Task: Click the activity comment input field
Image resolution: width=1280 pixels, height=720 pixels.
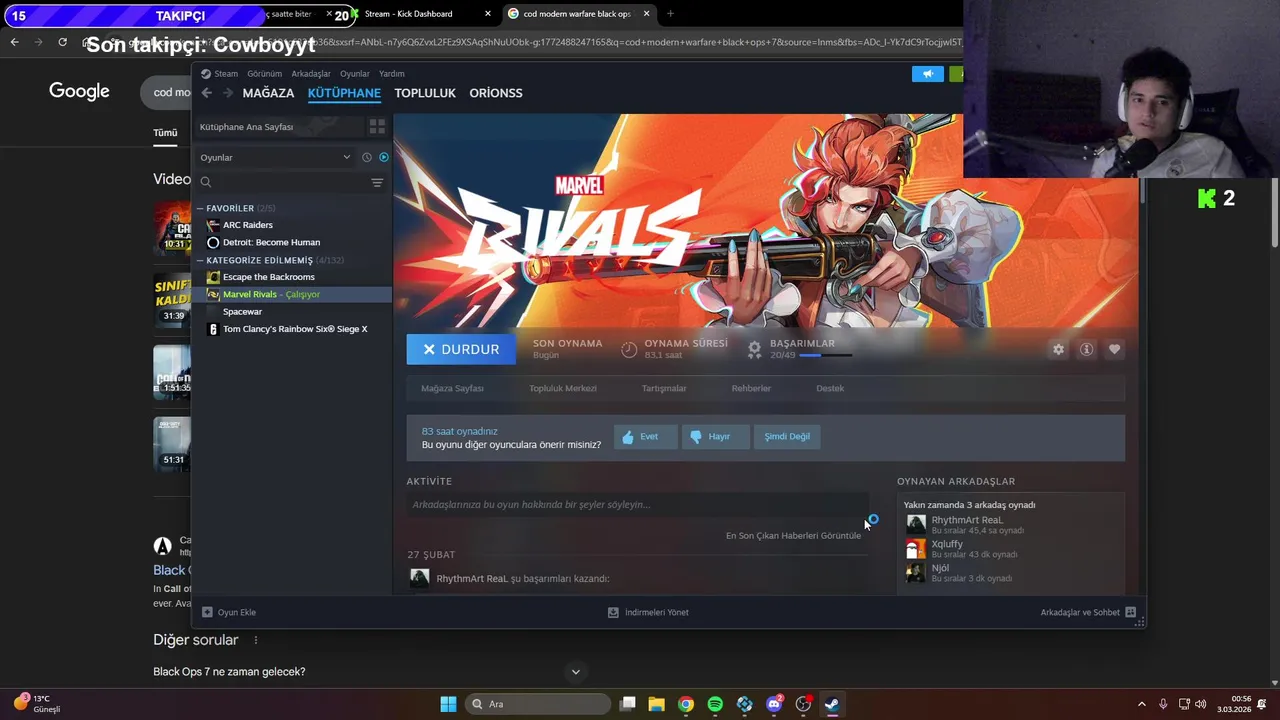Action: tap(637, 505)
